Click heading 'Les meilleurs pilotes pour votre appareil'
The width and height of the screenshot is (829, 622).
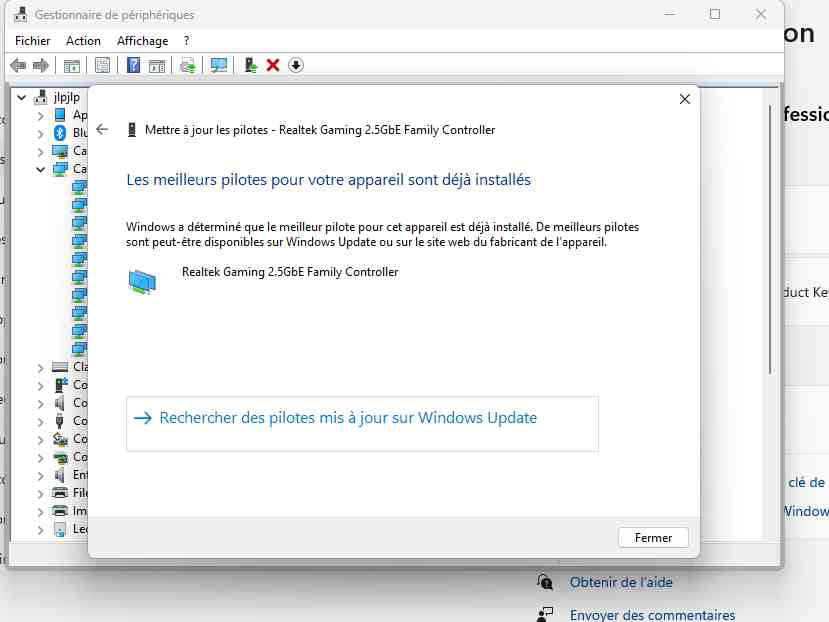point(328,180)
